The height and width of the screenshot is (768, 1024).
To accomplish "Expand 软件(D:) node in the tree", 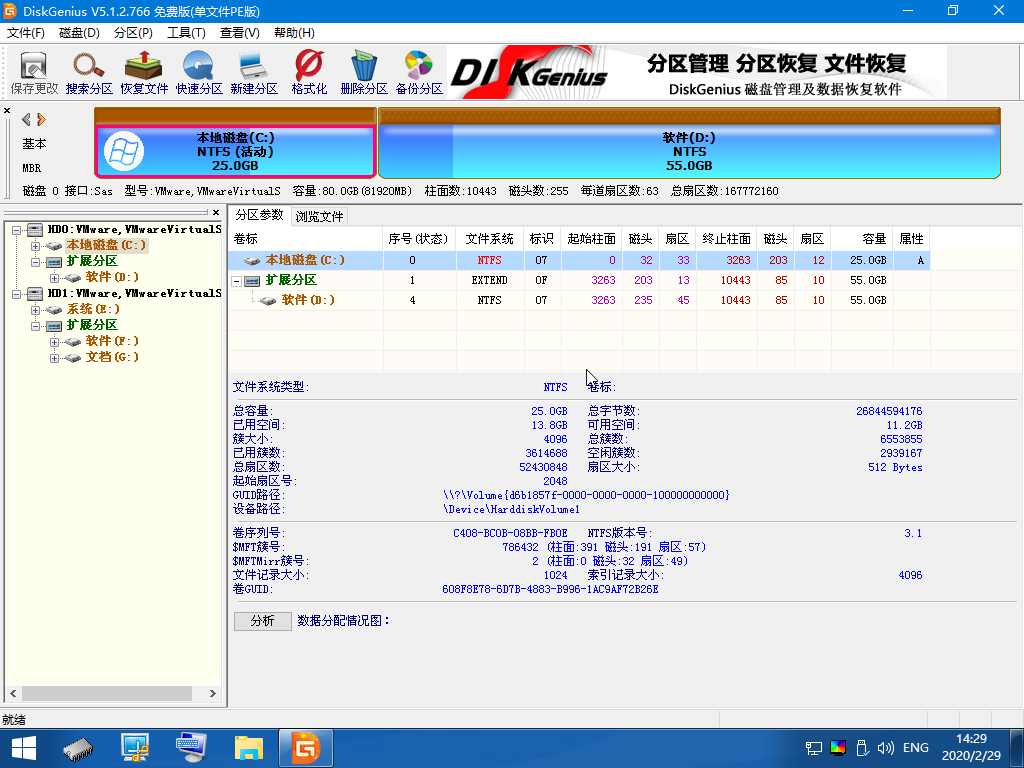I will [x=54, y=278].
